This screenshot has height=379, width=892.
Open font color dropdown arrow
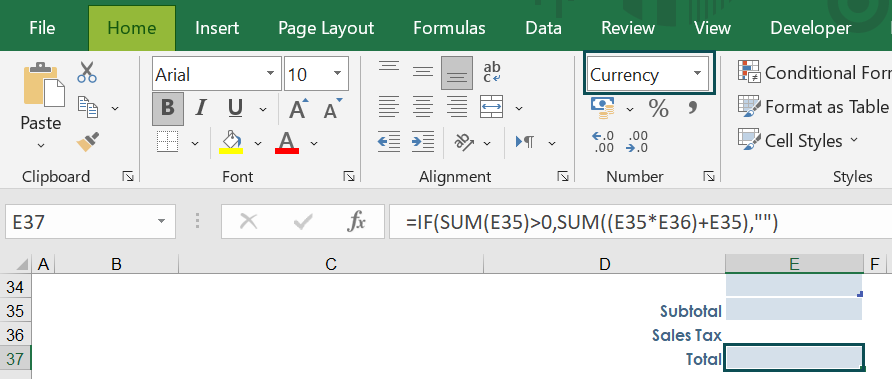point(313,143)
